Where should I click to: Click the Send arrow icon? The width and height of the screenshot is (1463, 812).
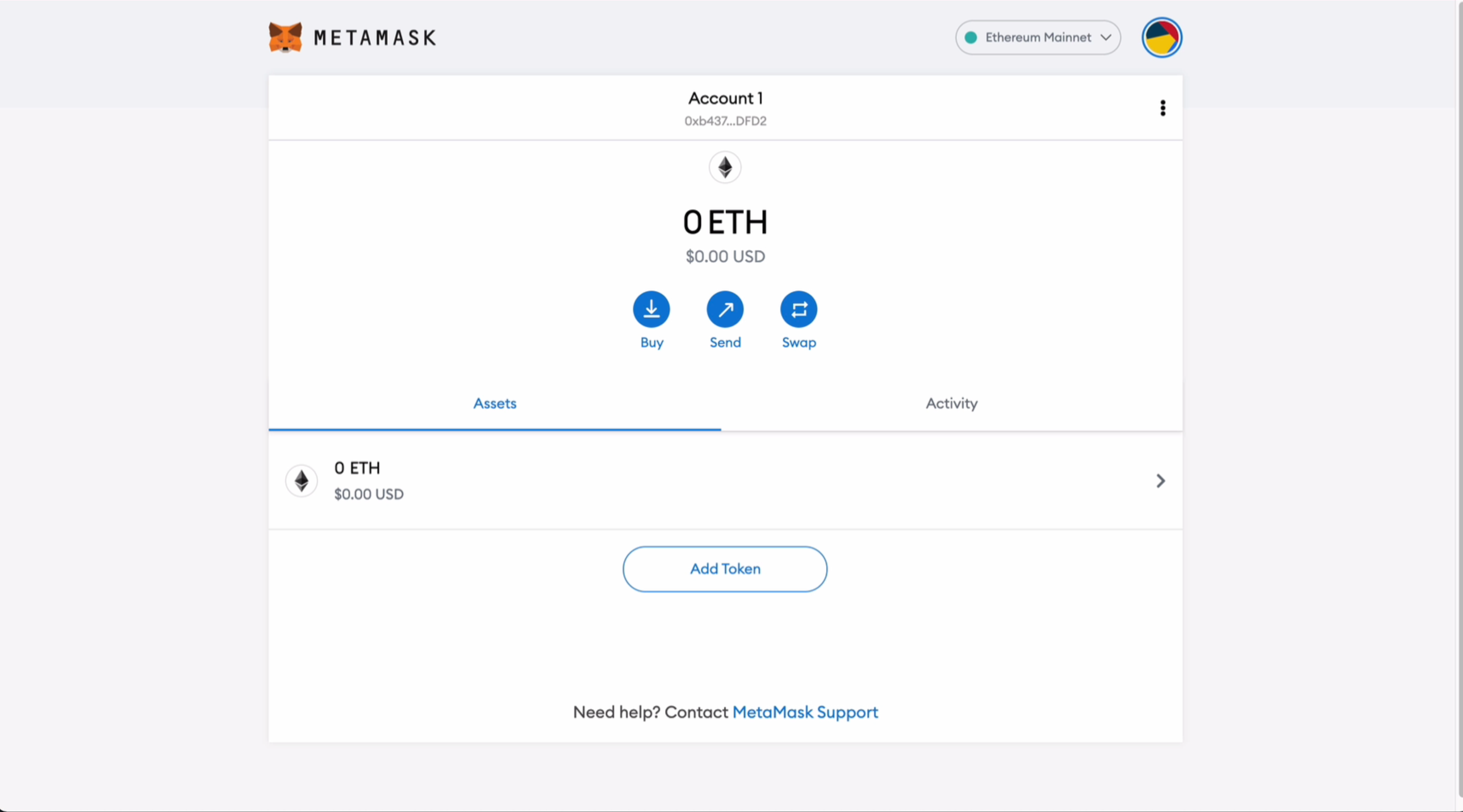coord(725,309)
